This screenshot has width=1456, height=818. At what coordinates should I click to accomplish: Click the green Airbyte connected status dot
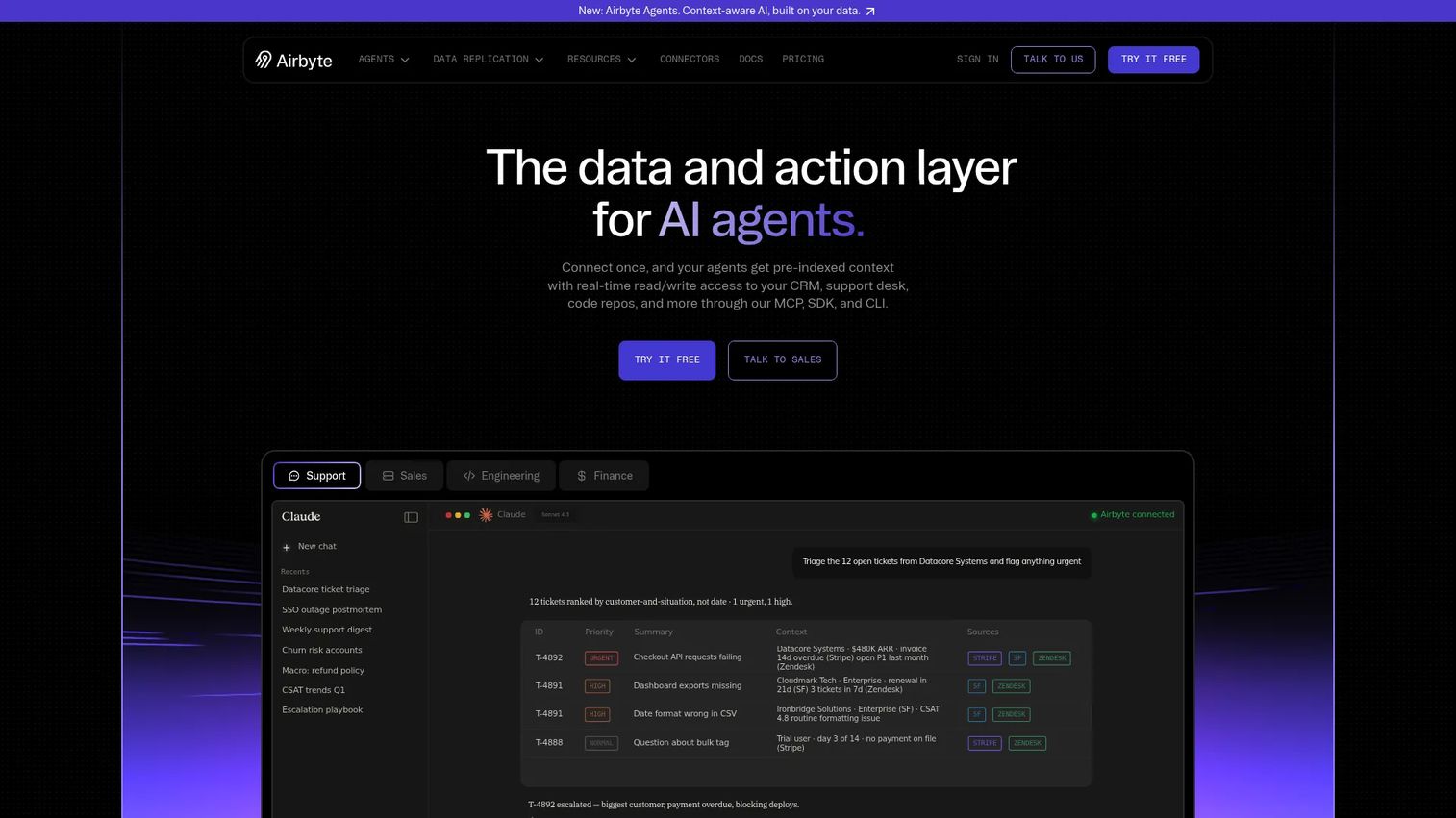pyautogui.click(x=1094, y=515)
